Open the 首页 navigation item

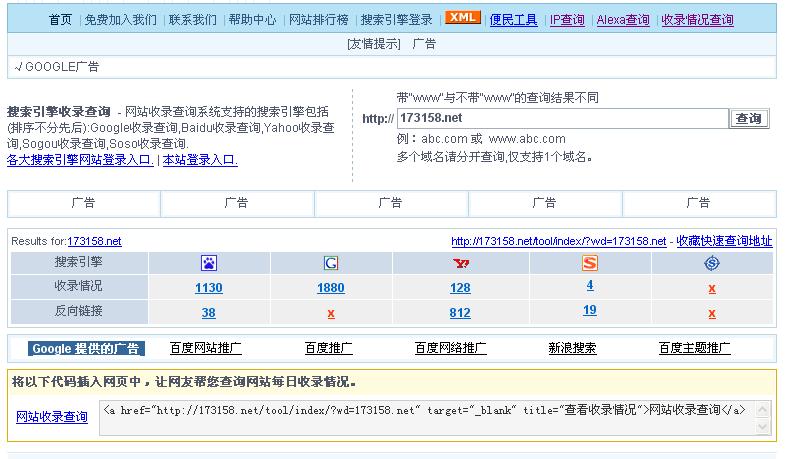(x=61, y=20)
